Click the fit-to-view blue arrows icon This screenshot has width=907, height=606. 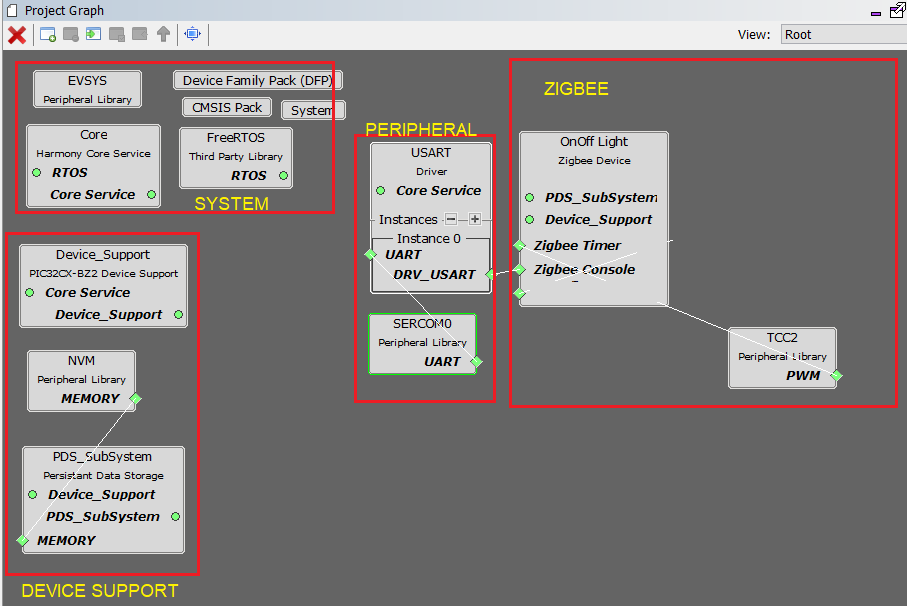coord(192,35)
